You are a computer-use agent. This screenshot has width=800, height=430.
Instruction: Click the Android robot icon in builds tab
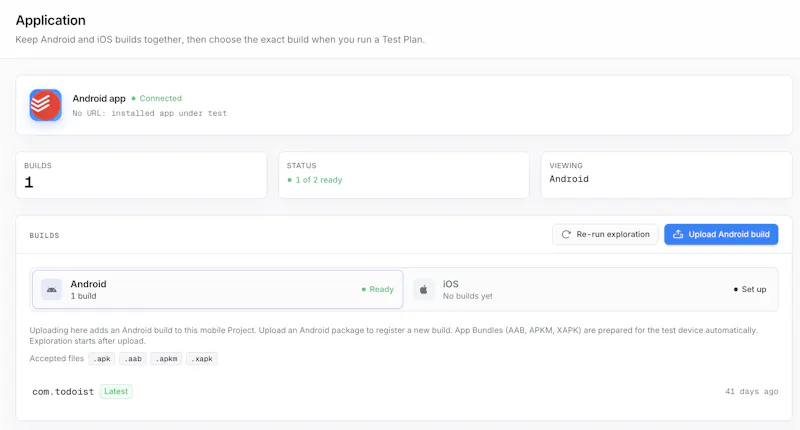(x=52, y=289)
